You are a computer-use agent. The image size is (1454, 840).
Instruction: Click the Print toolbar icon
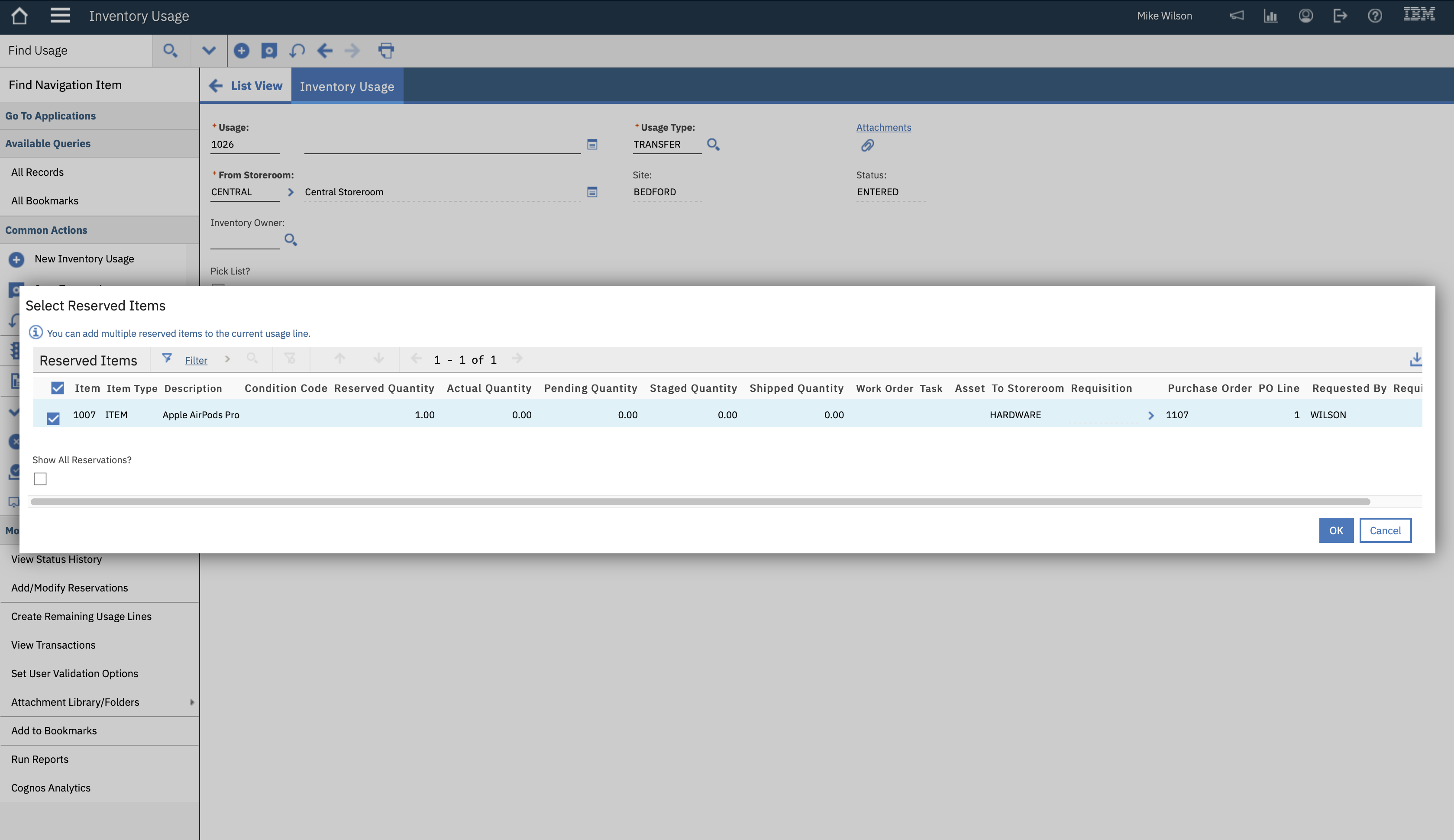[386, 50]
